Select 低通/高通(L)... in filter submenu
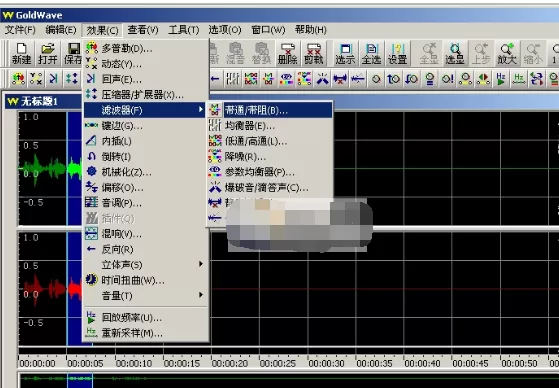 click(x=270, y=141)
